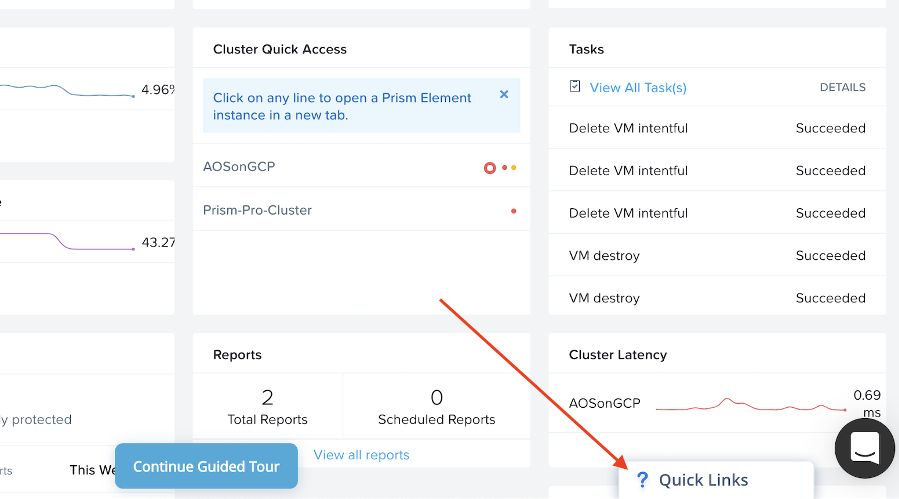Open View all reports link
The height and width of the screenshot is (499, 899).
pos(361,455)
